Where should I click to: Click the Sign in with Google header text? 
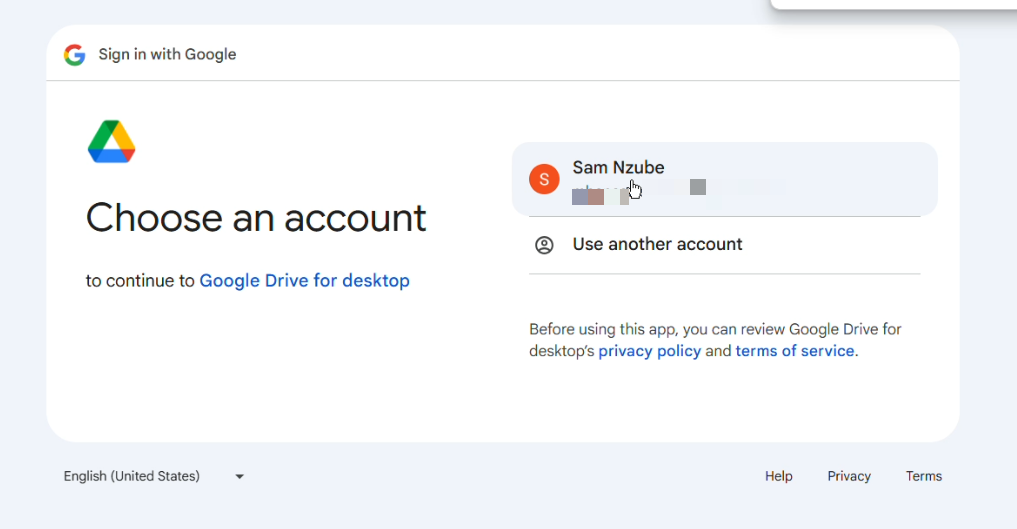(167, 55)
